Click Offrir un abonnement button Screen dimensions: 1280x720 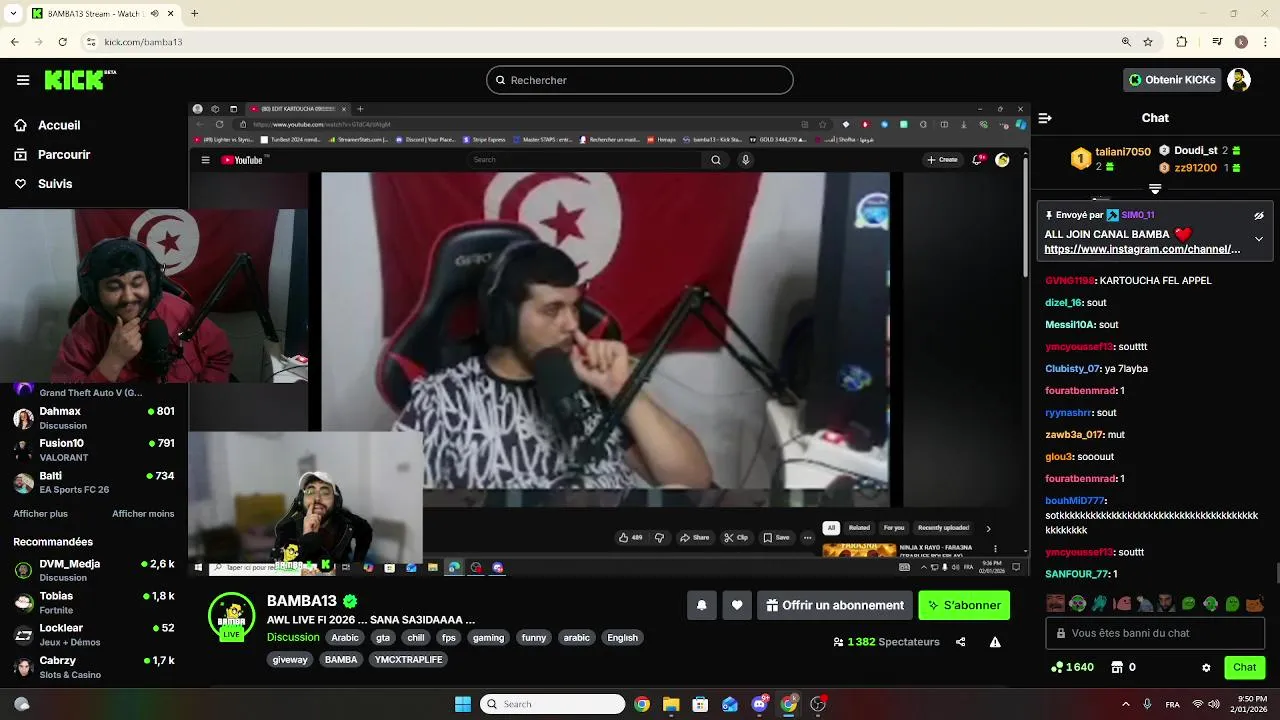pyautogui.click(x=835, y=605)
